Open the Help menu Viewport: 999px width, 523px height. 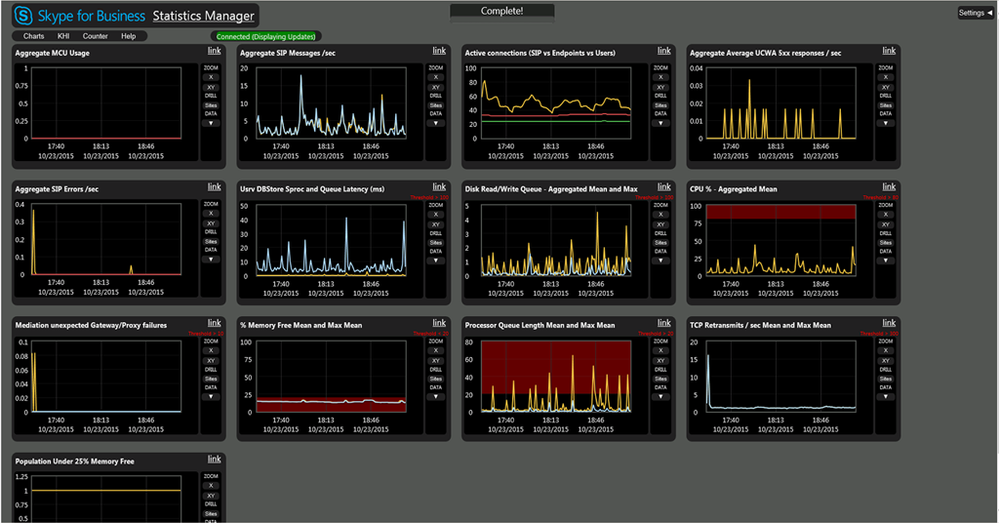click(128, 36)
